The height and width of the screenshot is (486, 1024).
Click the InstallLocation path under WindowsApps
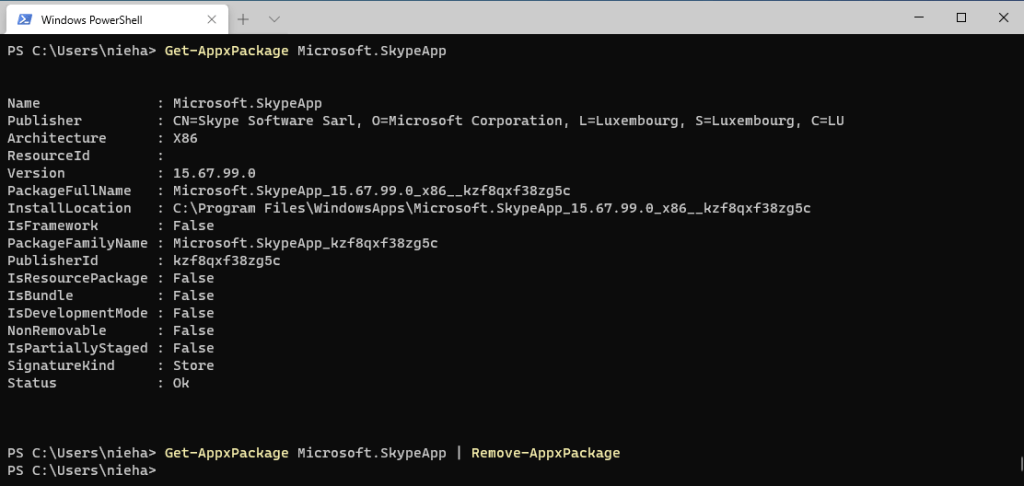point(491,208)
